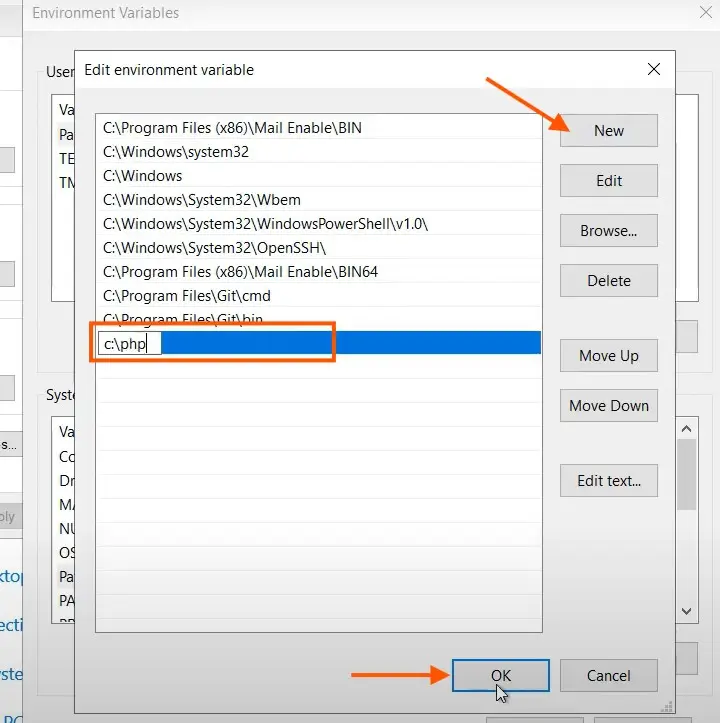Open the Edit text... view
720x723 pixels.
click(609, 480)
